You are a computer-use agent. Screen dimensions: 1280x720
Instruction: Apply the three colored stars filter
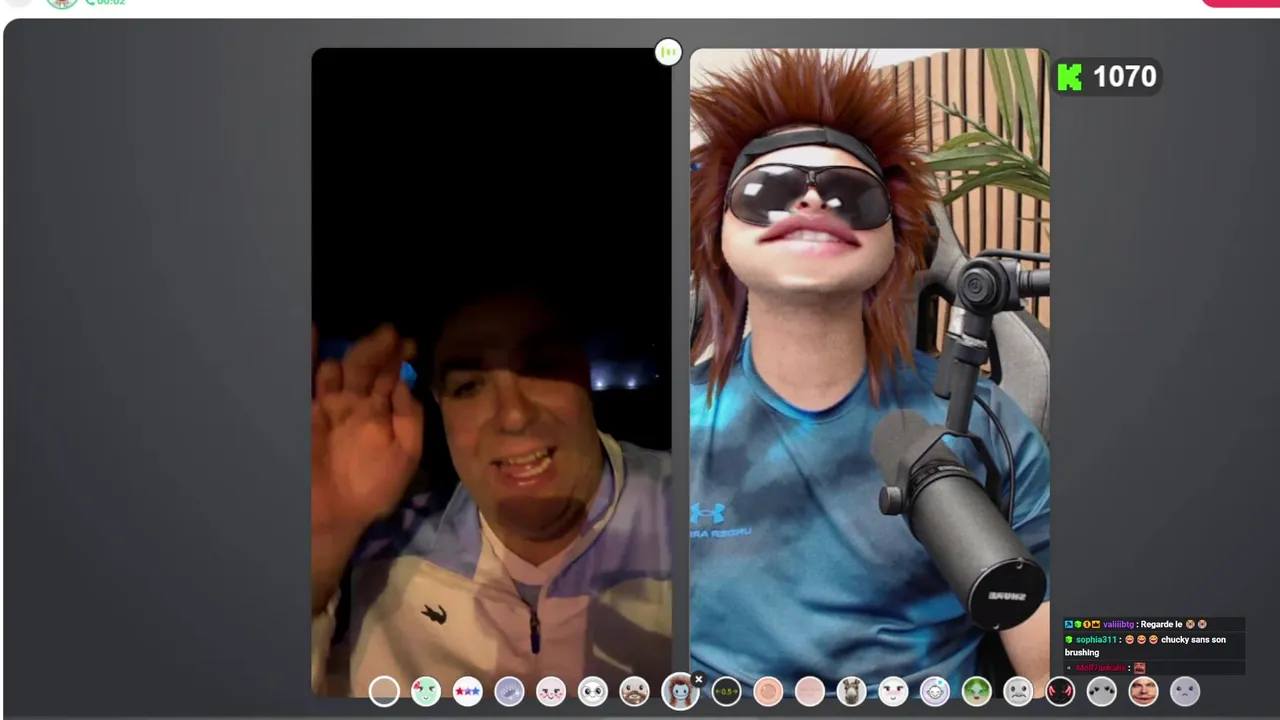point(468,691)
